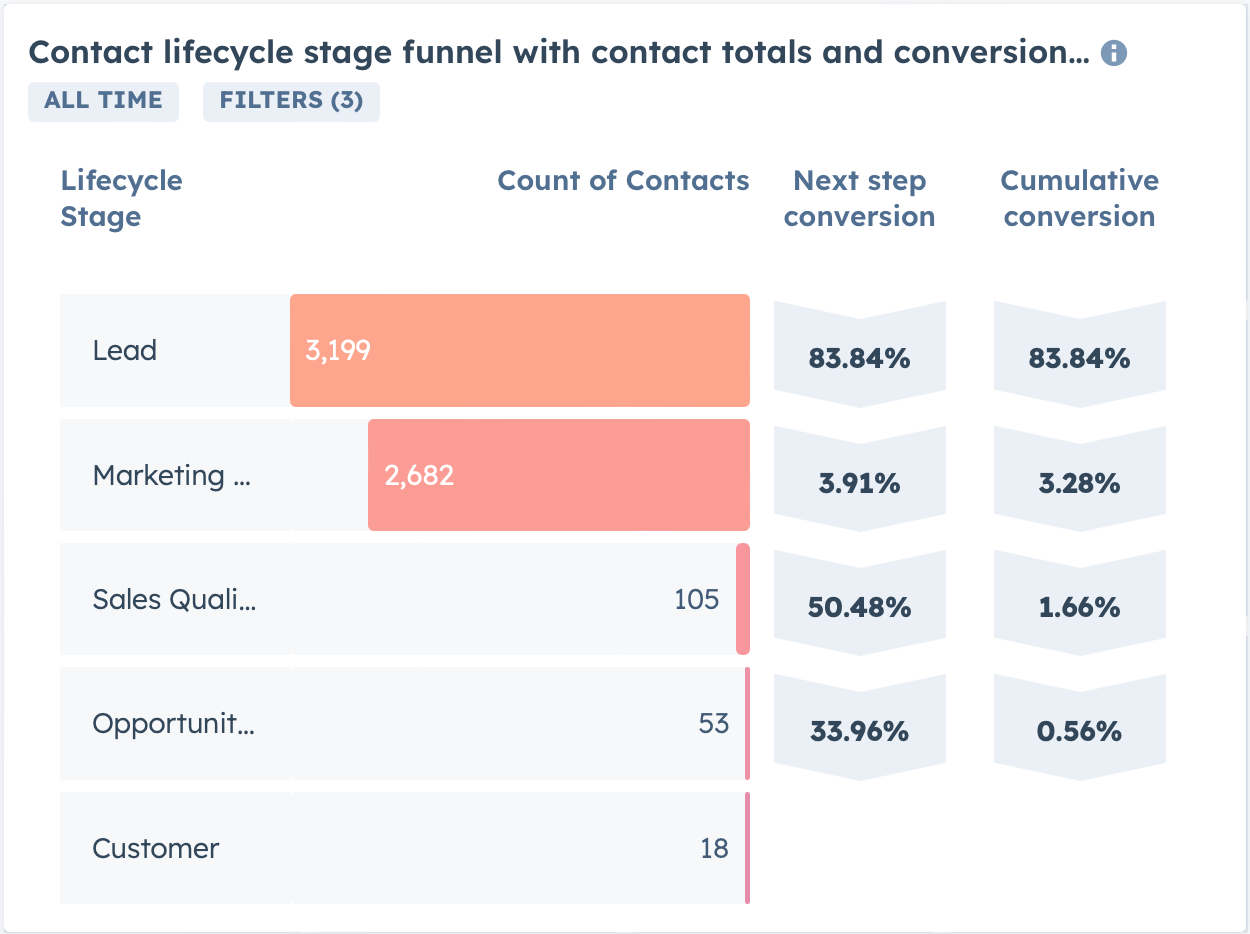The height and width of the screenshot is (934, 1250).
Task: Click the info icon beside the report title
Action: click(1115, 53)
